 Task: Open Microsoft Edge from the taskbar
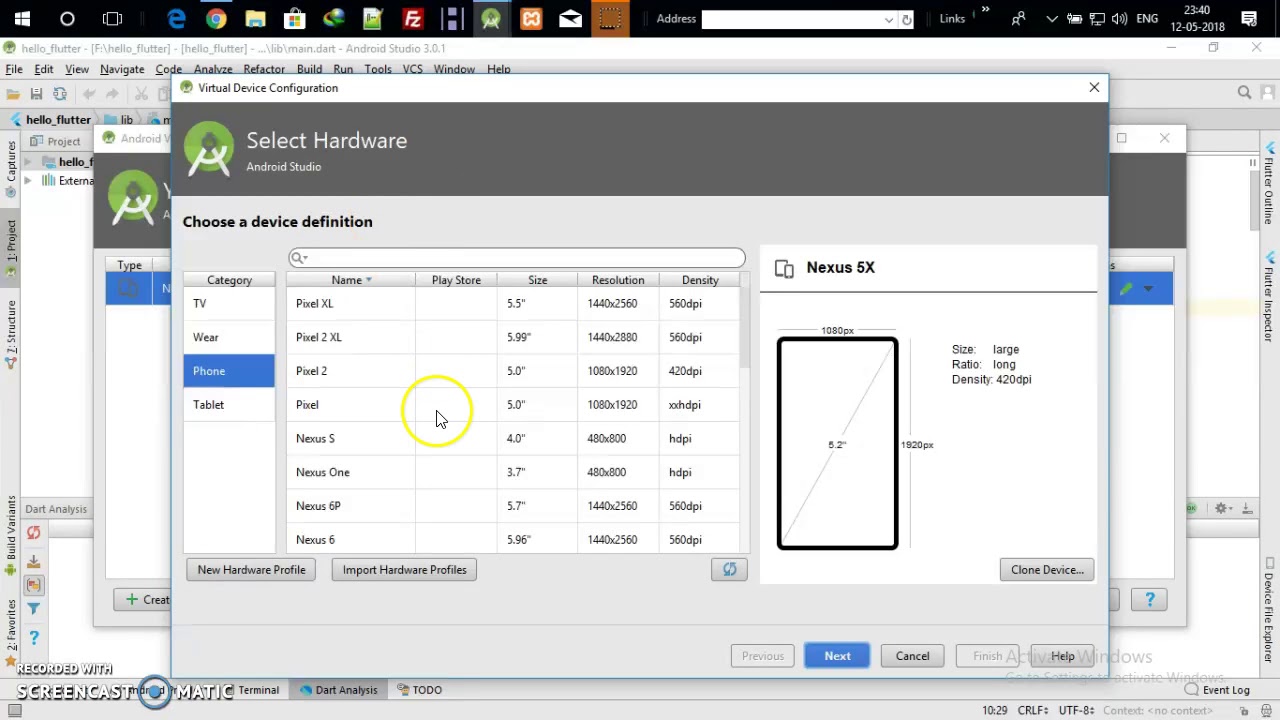pyautogui.click(x=176, y=18)
